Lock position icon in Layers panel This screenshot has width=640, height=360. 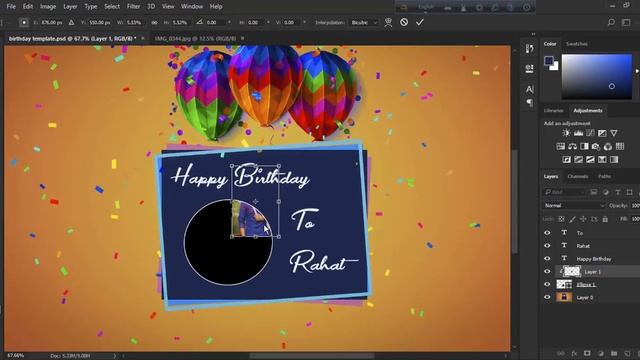coord(583,219)
